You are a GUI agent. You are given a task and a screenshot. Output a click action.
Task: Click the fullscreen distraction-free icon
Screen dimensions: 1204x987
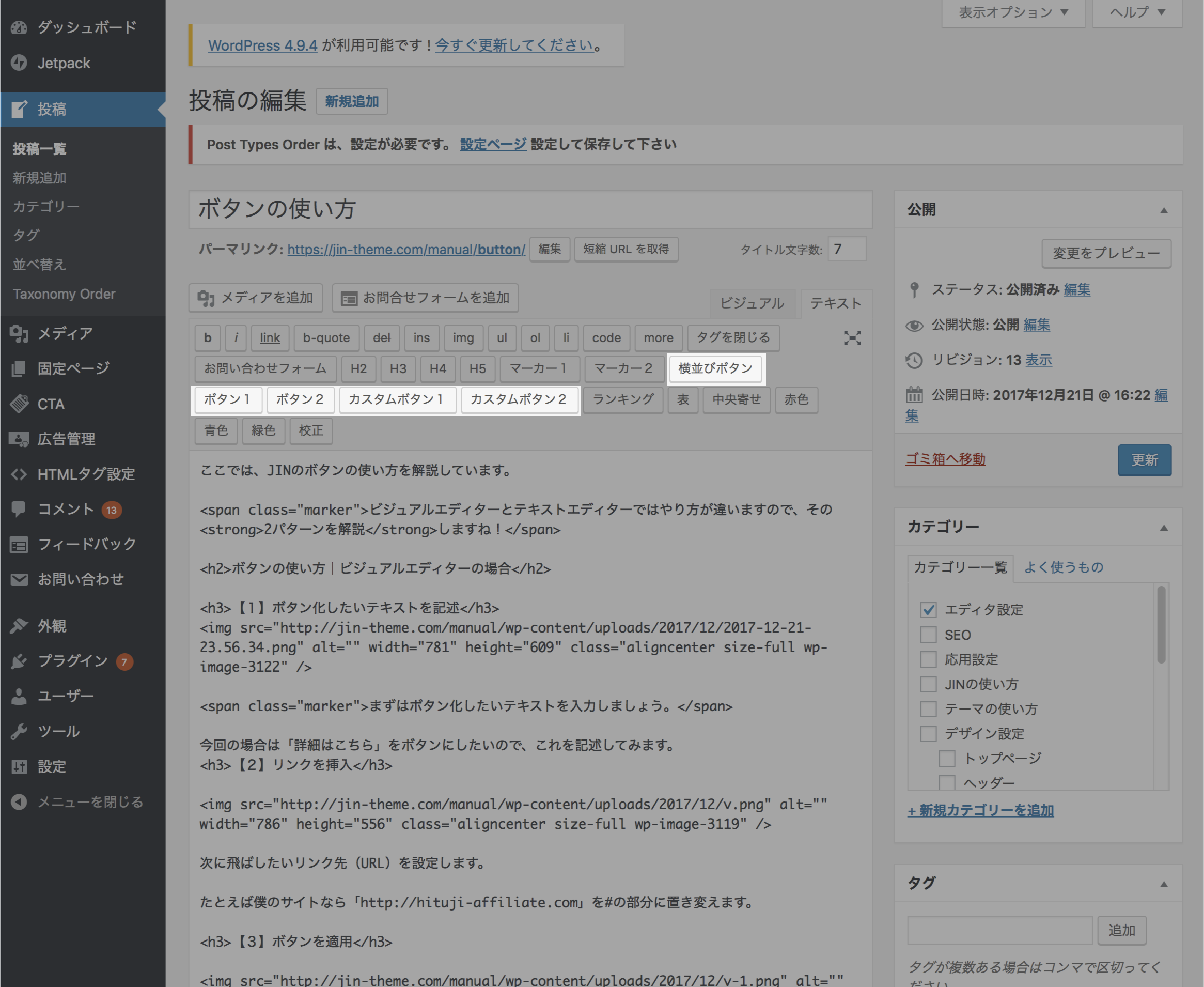pos(852,338)
